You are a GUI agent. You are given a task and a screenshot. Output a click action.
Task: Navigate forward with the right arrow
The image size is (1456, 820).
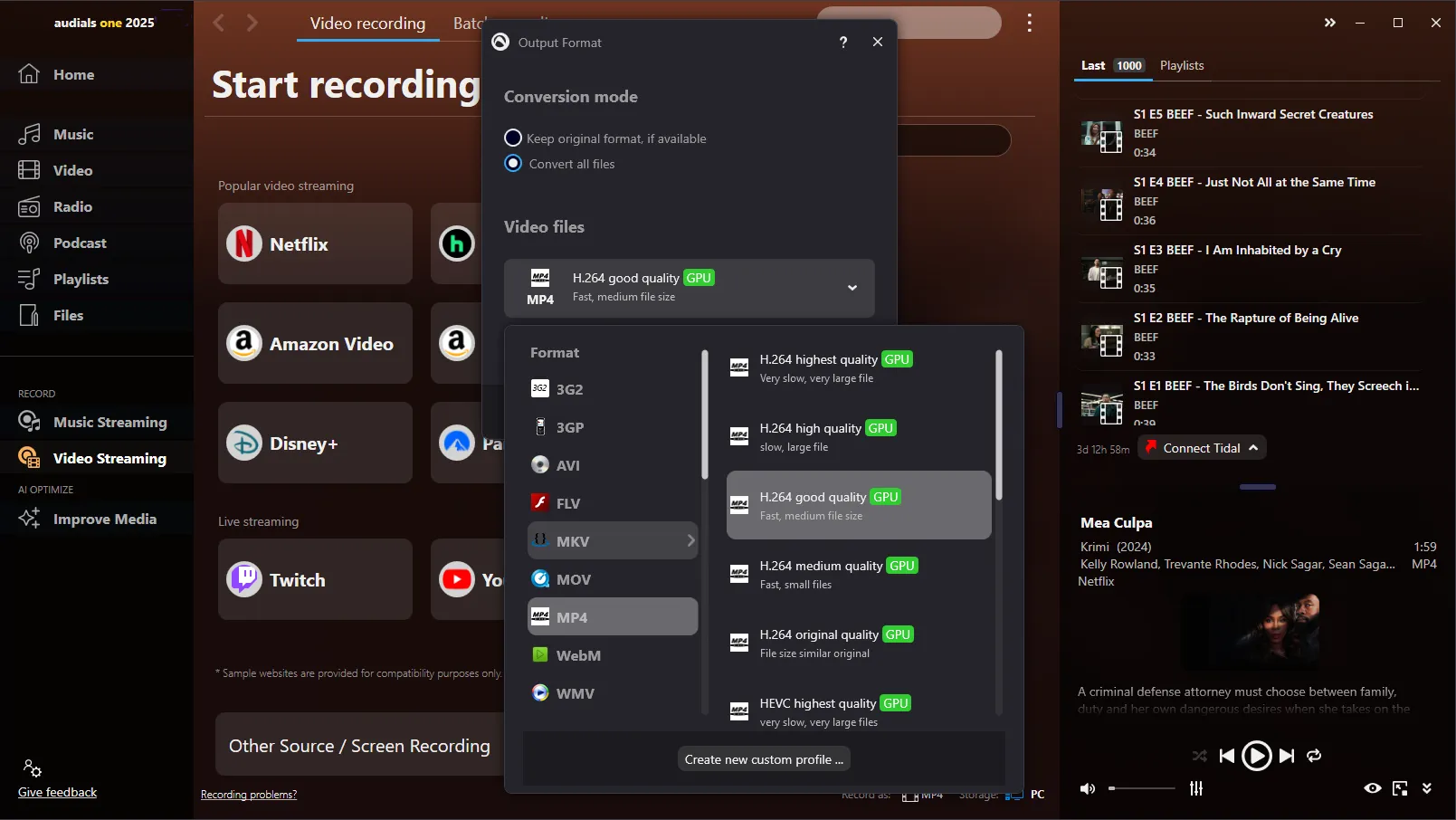(252, 23)
